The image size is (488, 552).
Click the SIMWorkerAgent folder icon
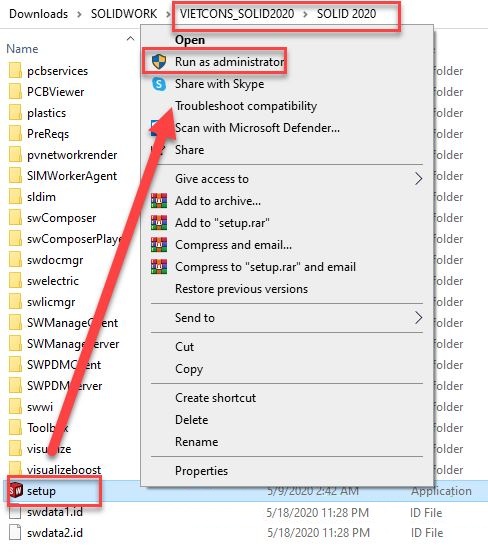coord(15,176)
